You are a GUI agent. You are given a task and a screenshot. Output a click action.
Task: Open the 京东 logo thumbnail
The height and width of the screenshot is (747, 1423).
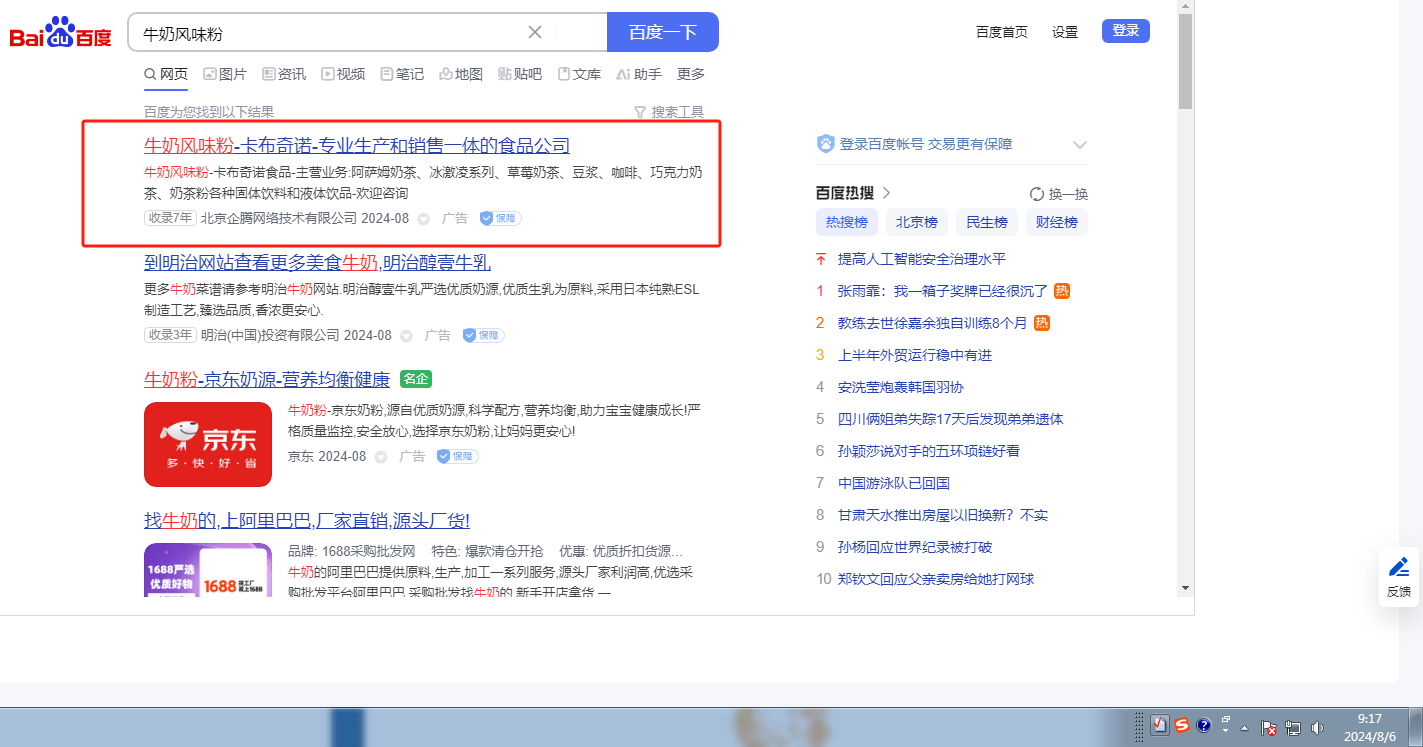(208, 444)
